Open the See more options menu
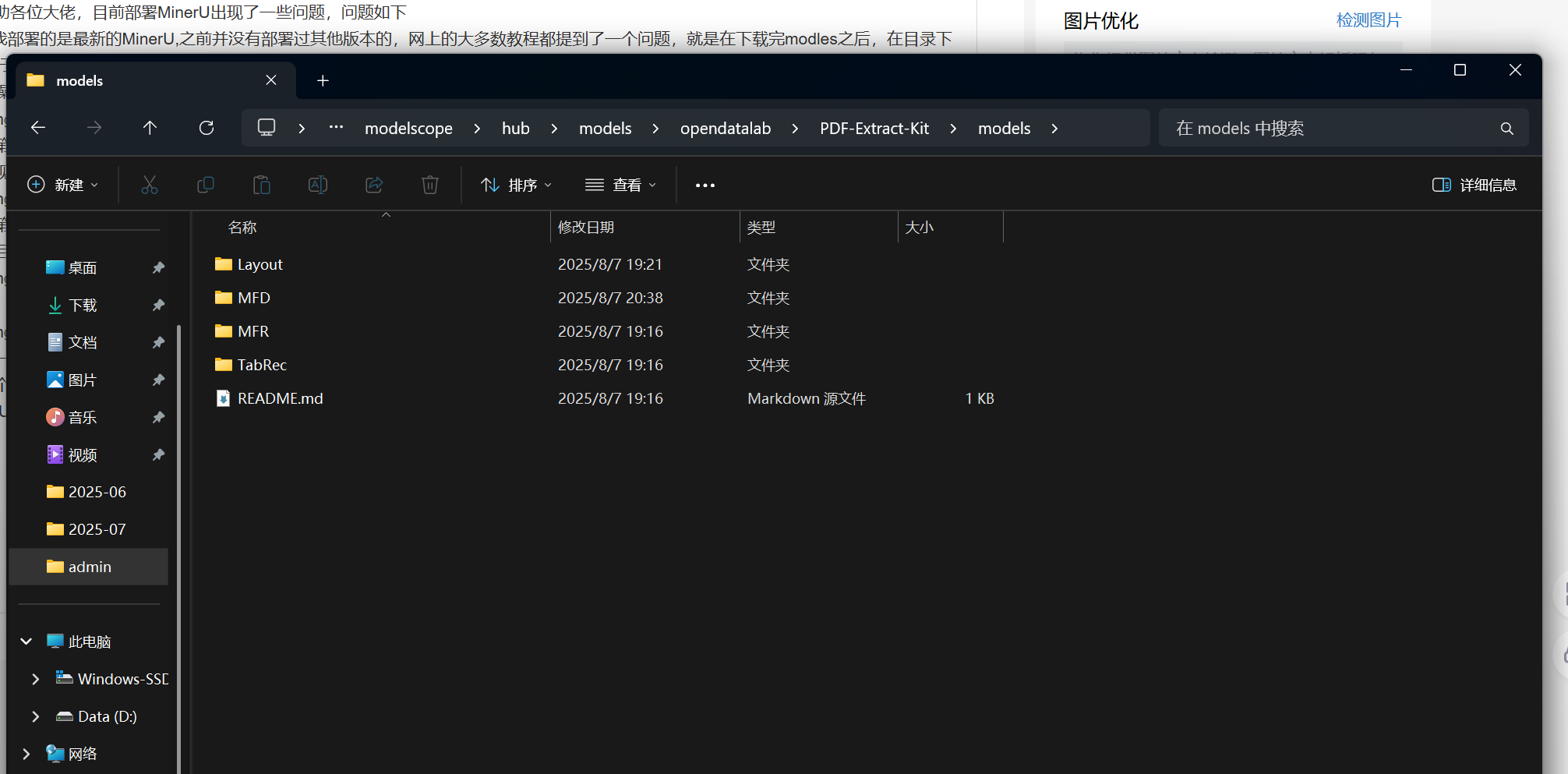This screenshot has height=774, width=1568. 705,186
